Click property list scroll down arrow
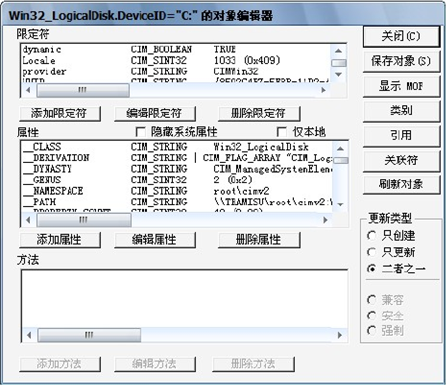The image size is (446, 385). 340,204
